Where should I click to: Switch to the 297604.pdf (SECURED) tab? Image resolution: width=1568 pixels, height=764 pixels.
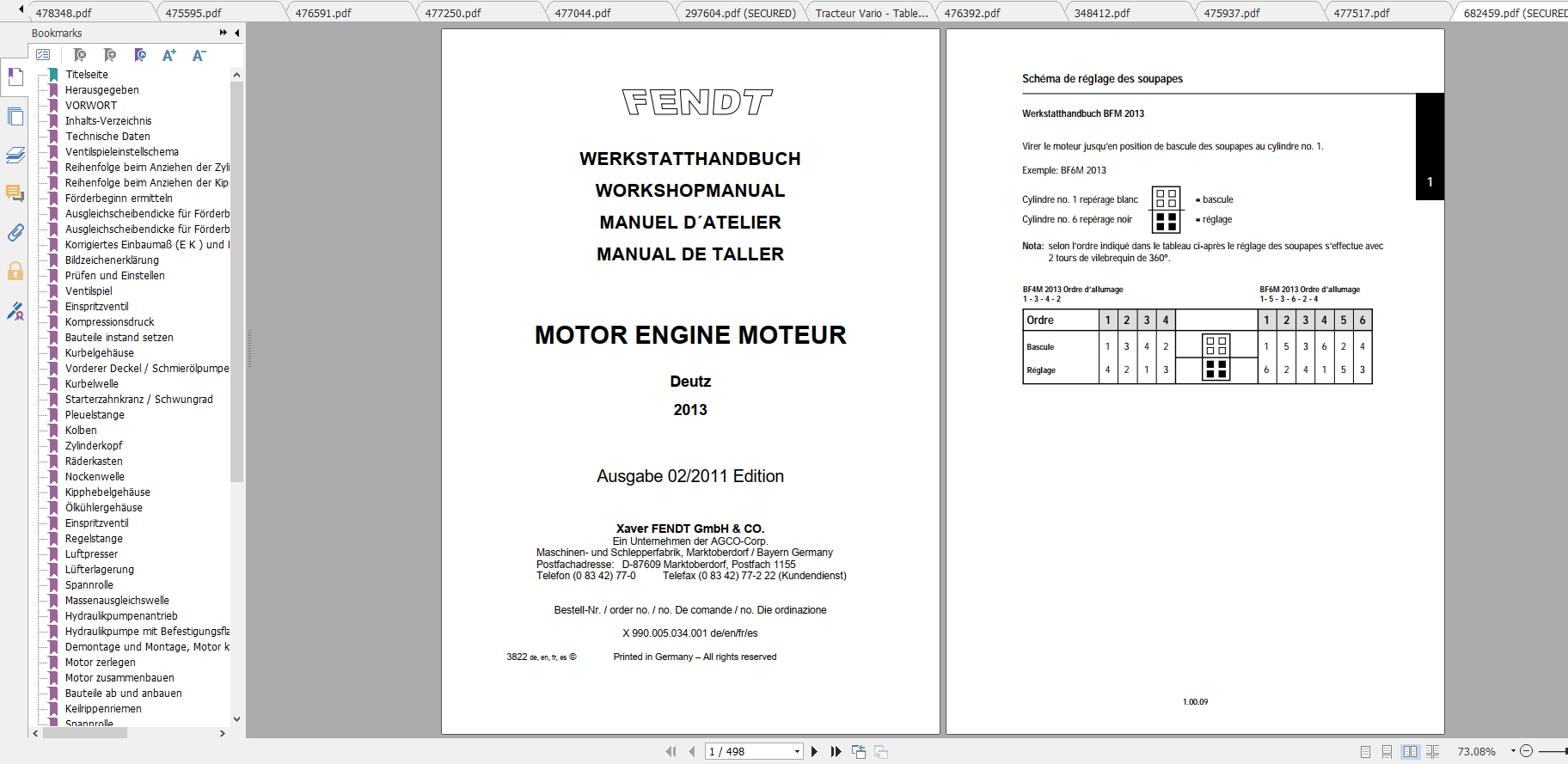click(740, 13)
